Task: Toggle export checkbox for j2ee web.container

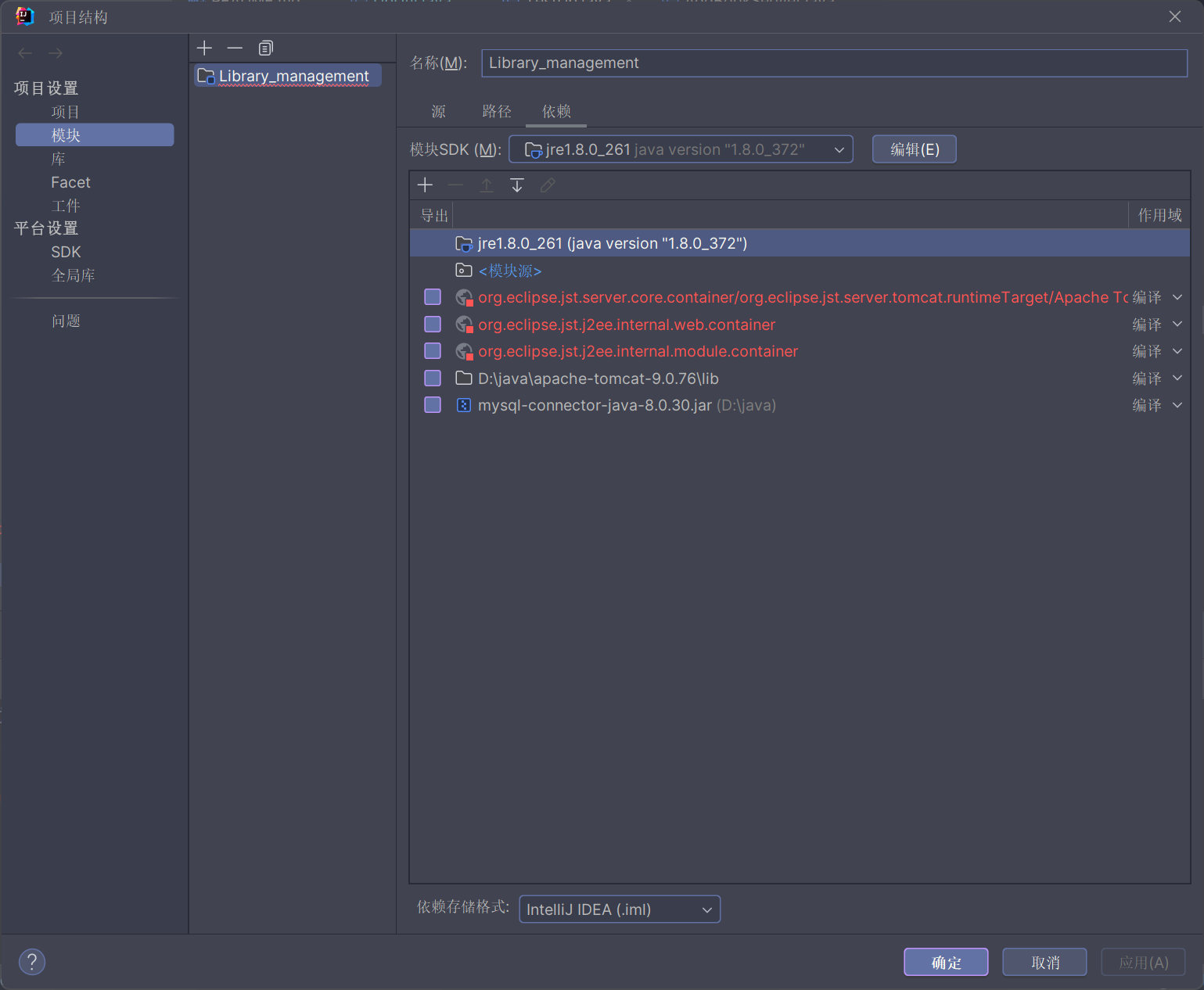Action: pyautogui.click(x=433, y=325)
